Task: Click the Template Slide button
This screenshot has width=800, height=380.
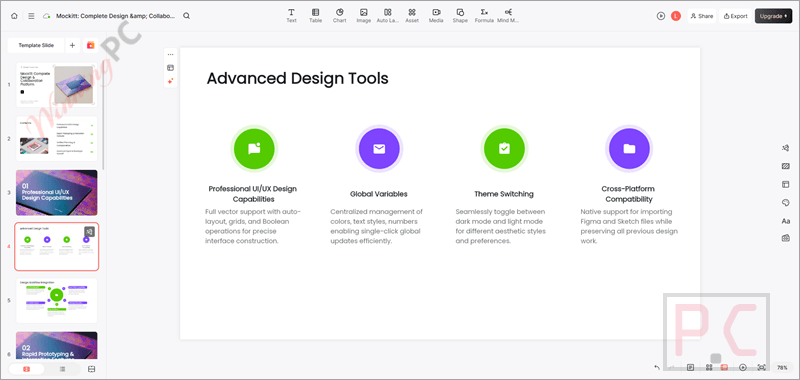Action: tap(36, 45)
